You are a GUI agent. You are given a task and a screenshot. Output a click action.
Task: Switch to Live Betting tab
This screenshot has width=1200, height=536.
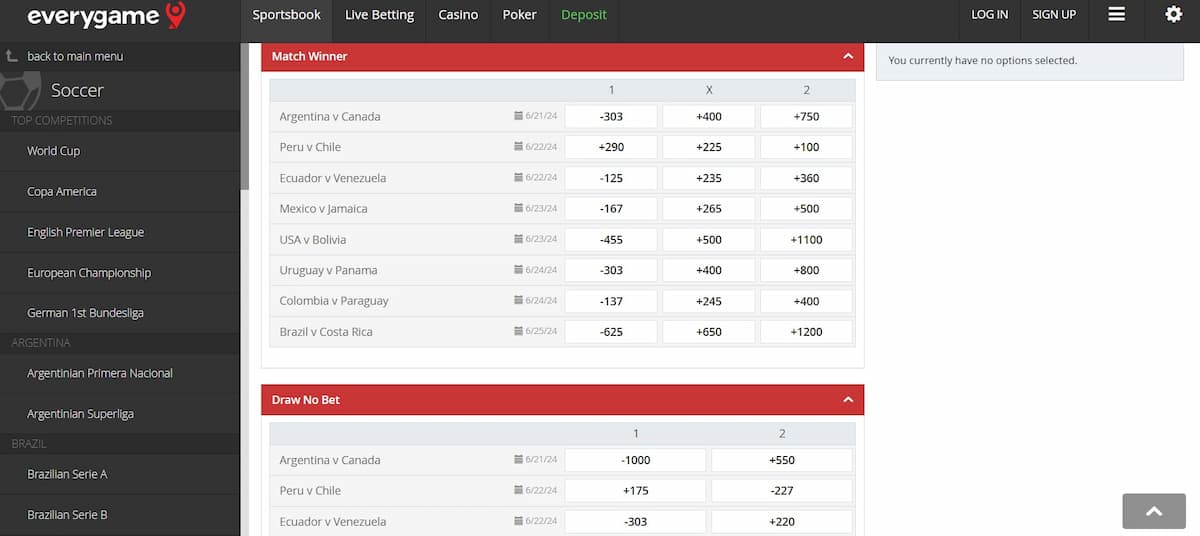(x=379, y=15)
